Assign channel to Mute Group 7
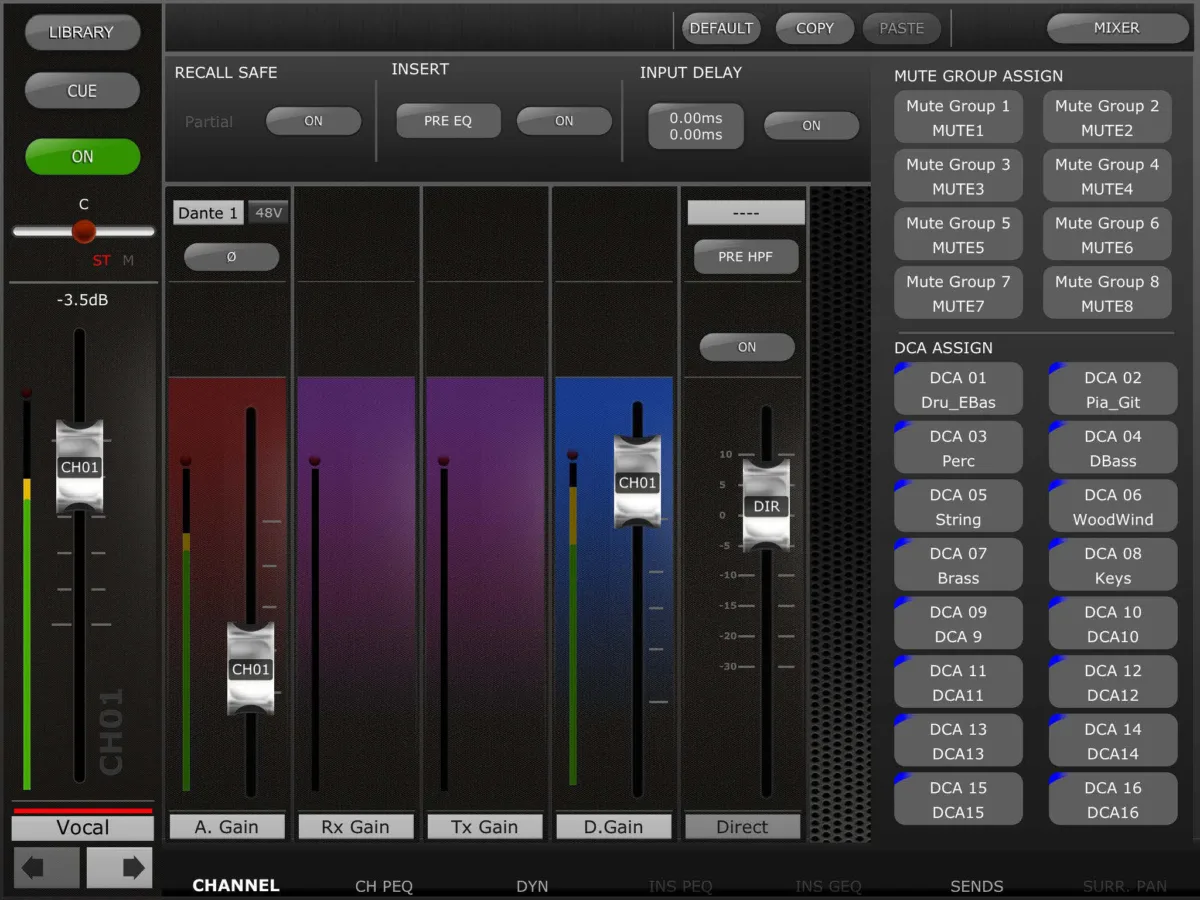The image size is (1200, 900). (958, 294)
